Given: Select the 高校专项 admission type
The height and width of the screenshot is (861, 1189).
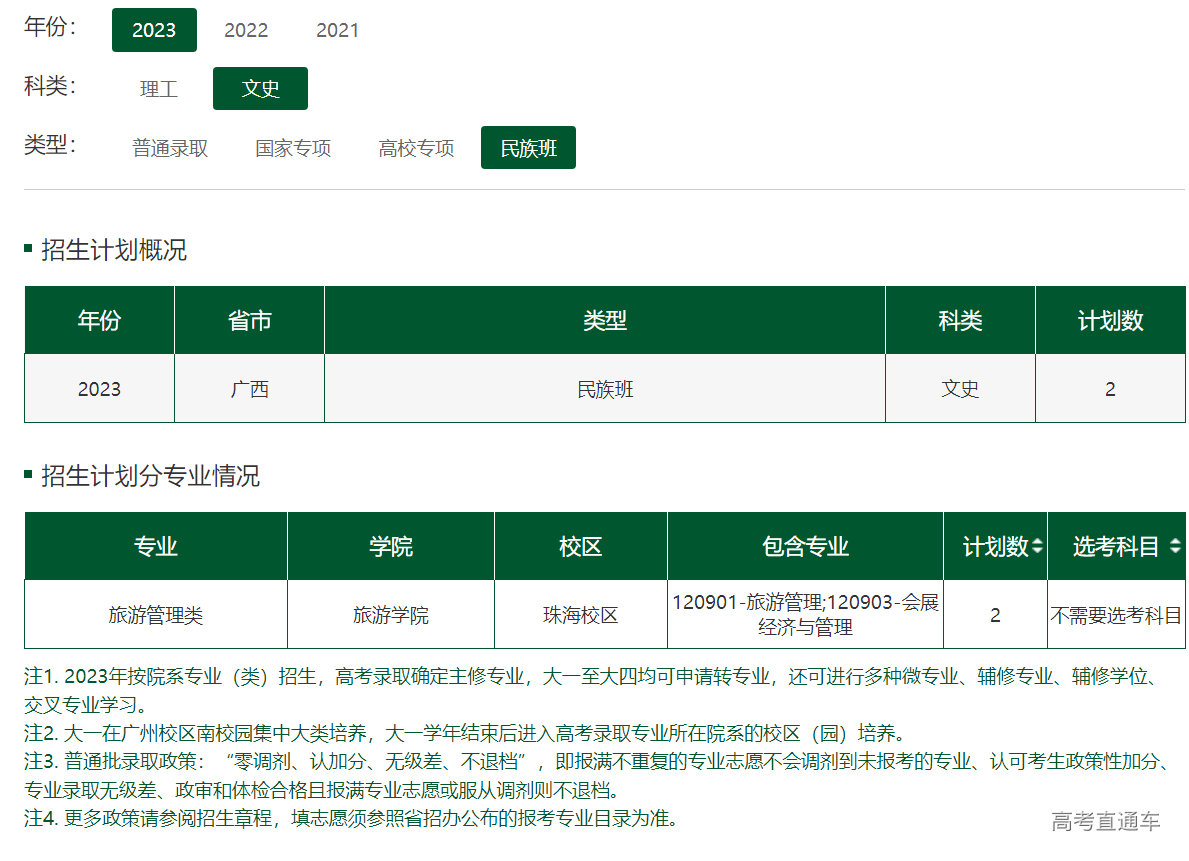Looking at the screenshot, I should (x=416, y=148).
